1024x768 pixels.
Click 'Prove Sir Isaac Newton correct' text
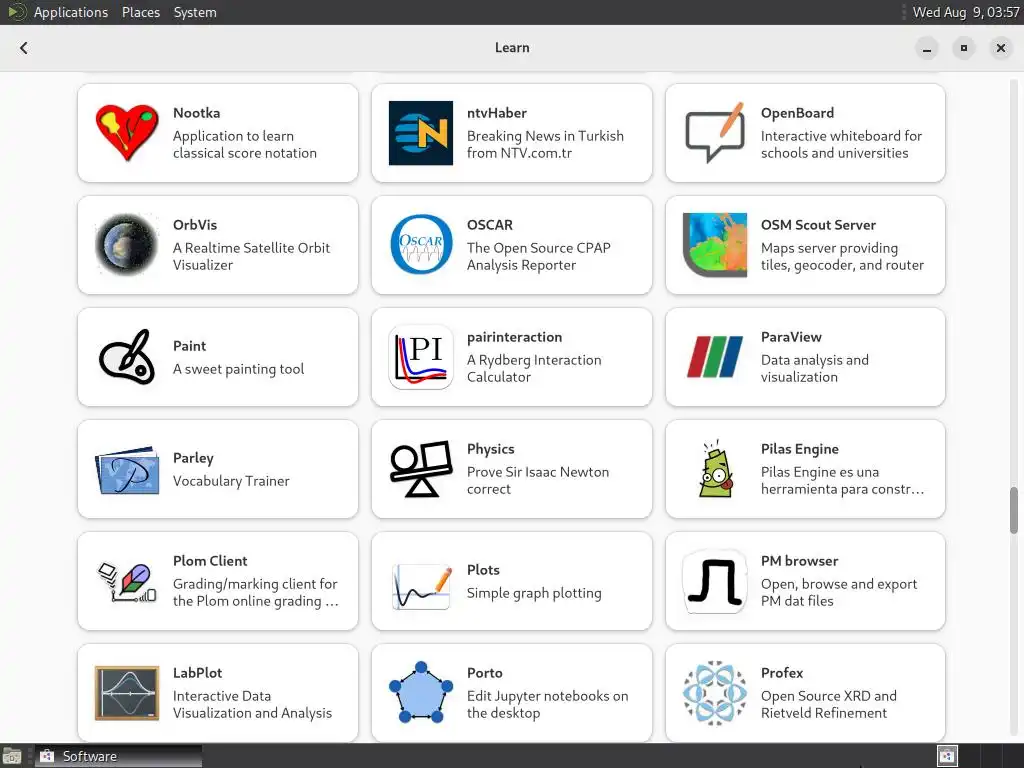(x=538, y=480)
